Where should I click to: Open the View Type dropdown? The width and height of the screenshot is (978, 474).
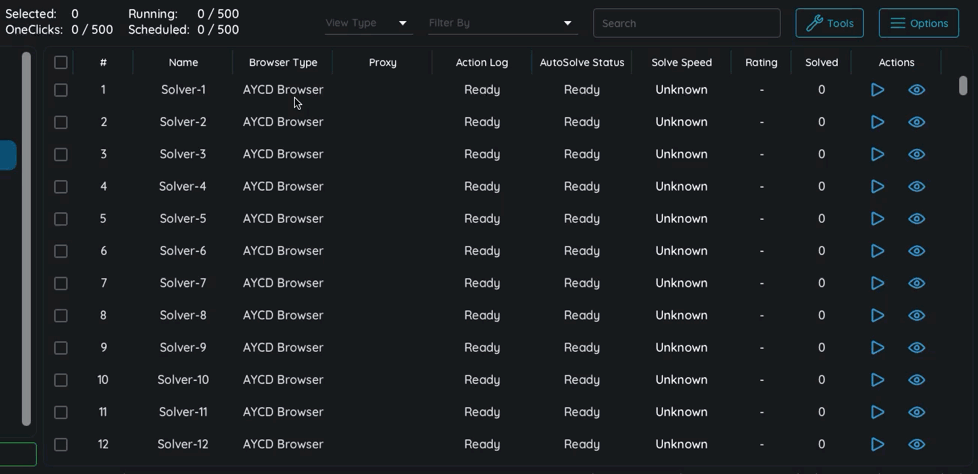367,23
